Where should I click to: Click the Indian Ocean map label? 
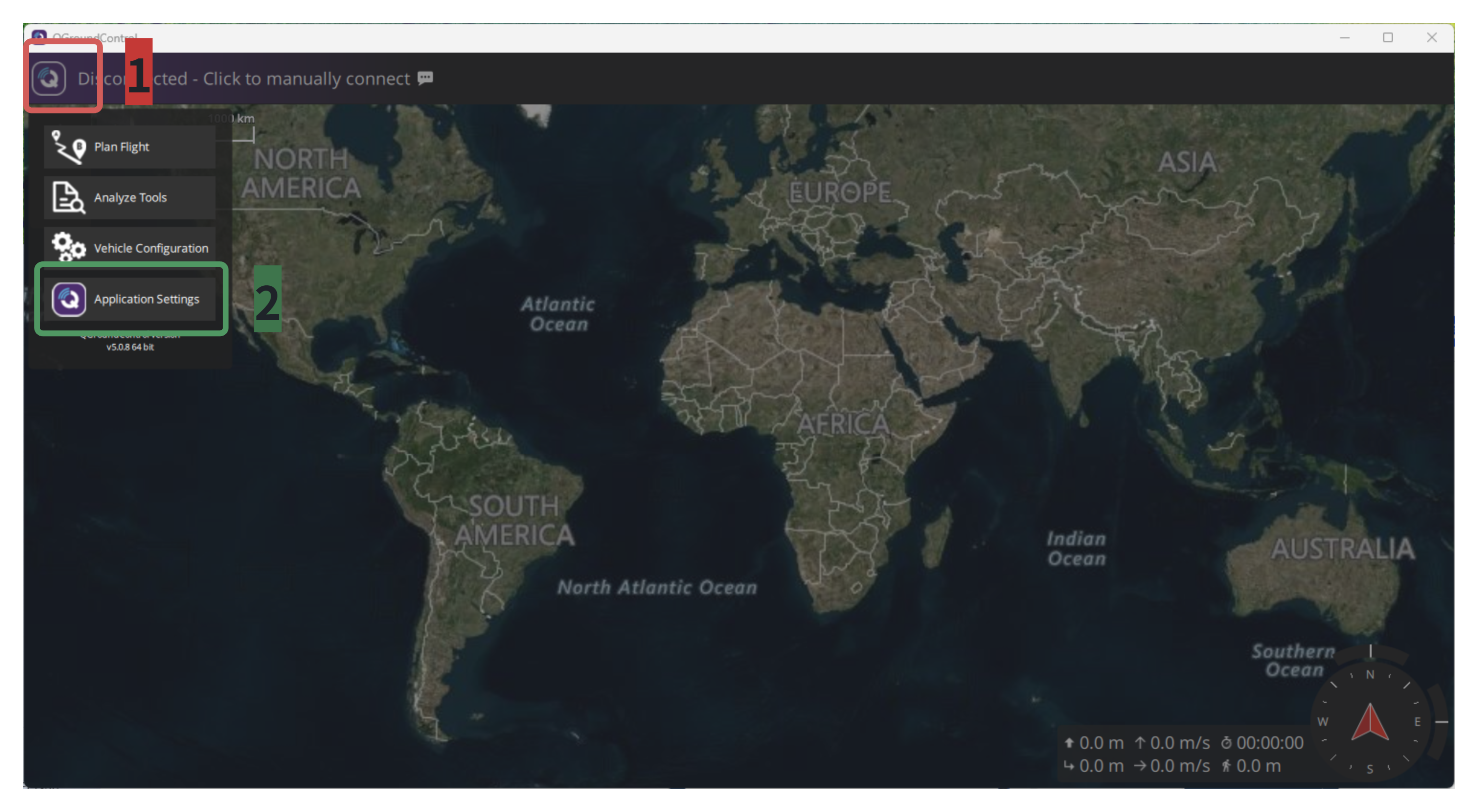coord(1076,548)
